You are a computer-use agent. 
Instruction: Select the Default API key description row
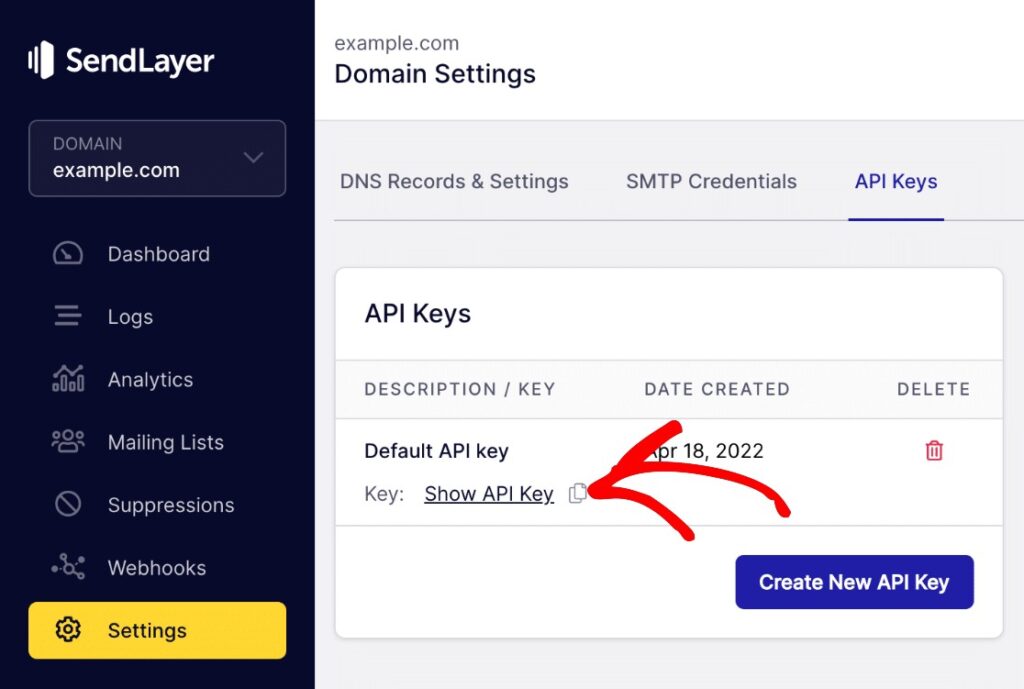click(436, 450)
